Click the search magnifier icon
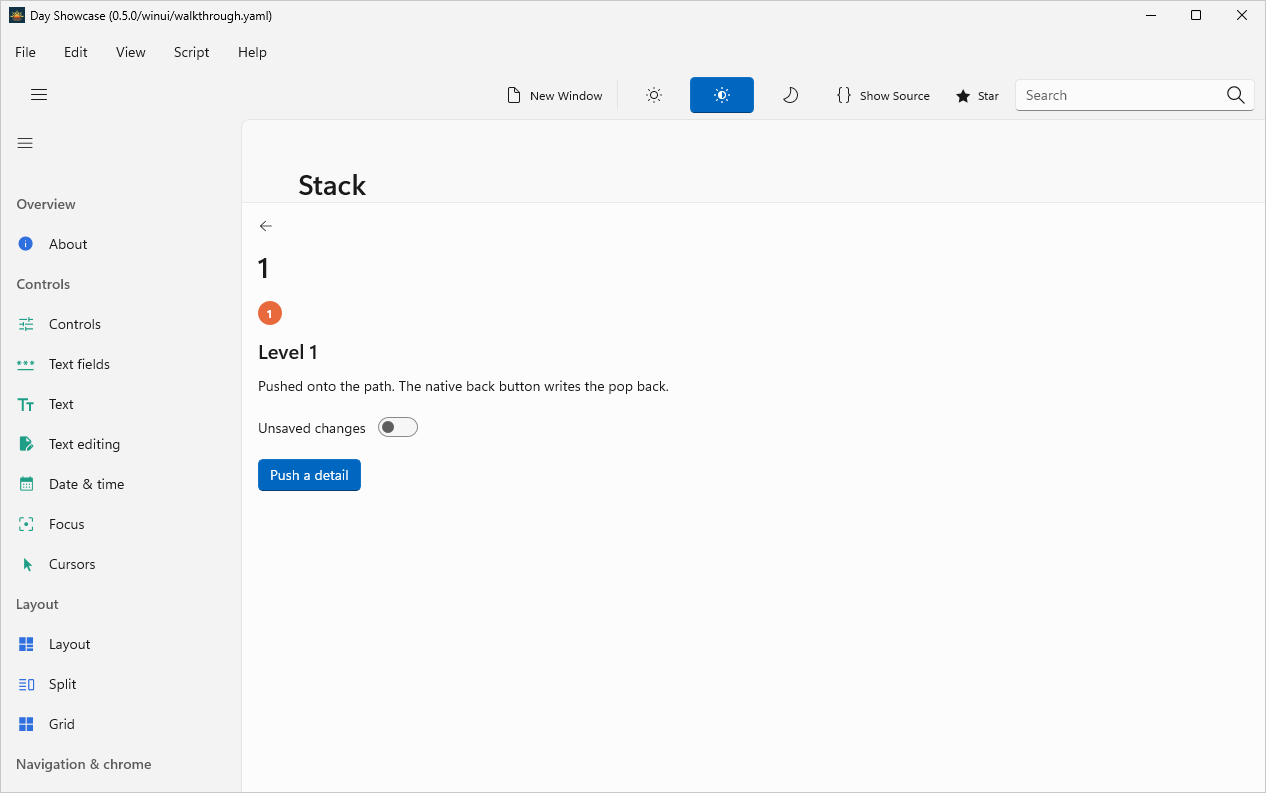The width and height of the screenshot is (1266, 793). [x=1236, y=95]
